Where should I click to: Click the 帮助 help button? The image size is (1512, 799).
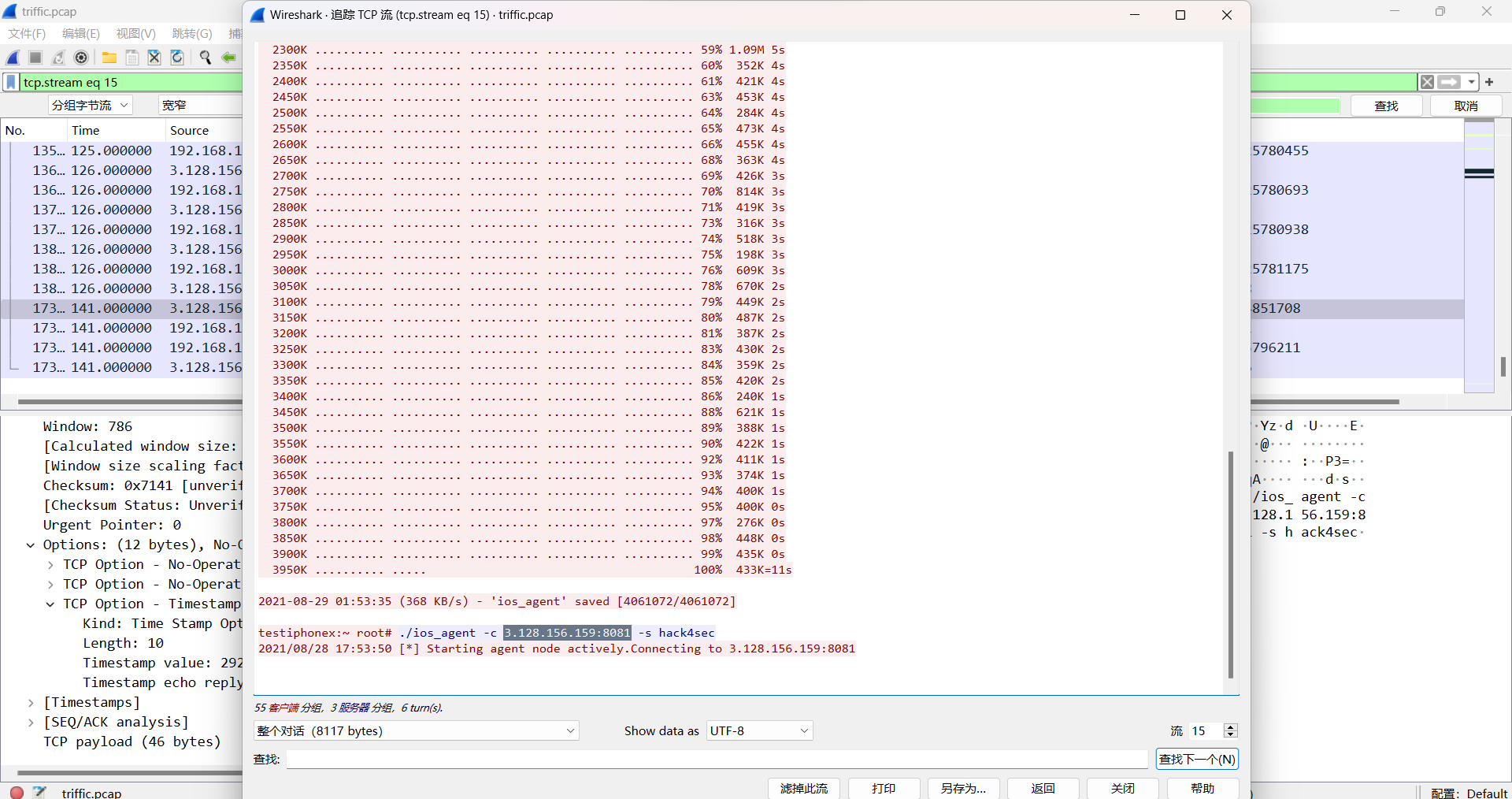point(1203,789)
